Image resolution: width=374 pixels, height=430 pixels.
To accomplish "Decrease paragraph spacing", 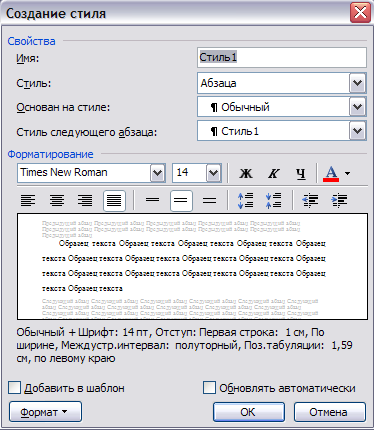I will point(274,201).
